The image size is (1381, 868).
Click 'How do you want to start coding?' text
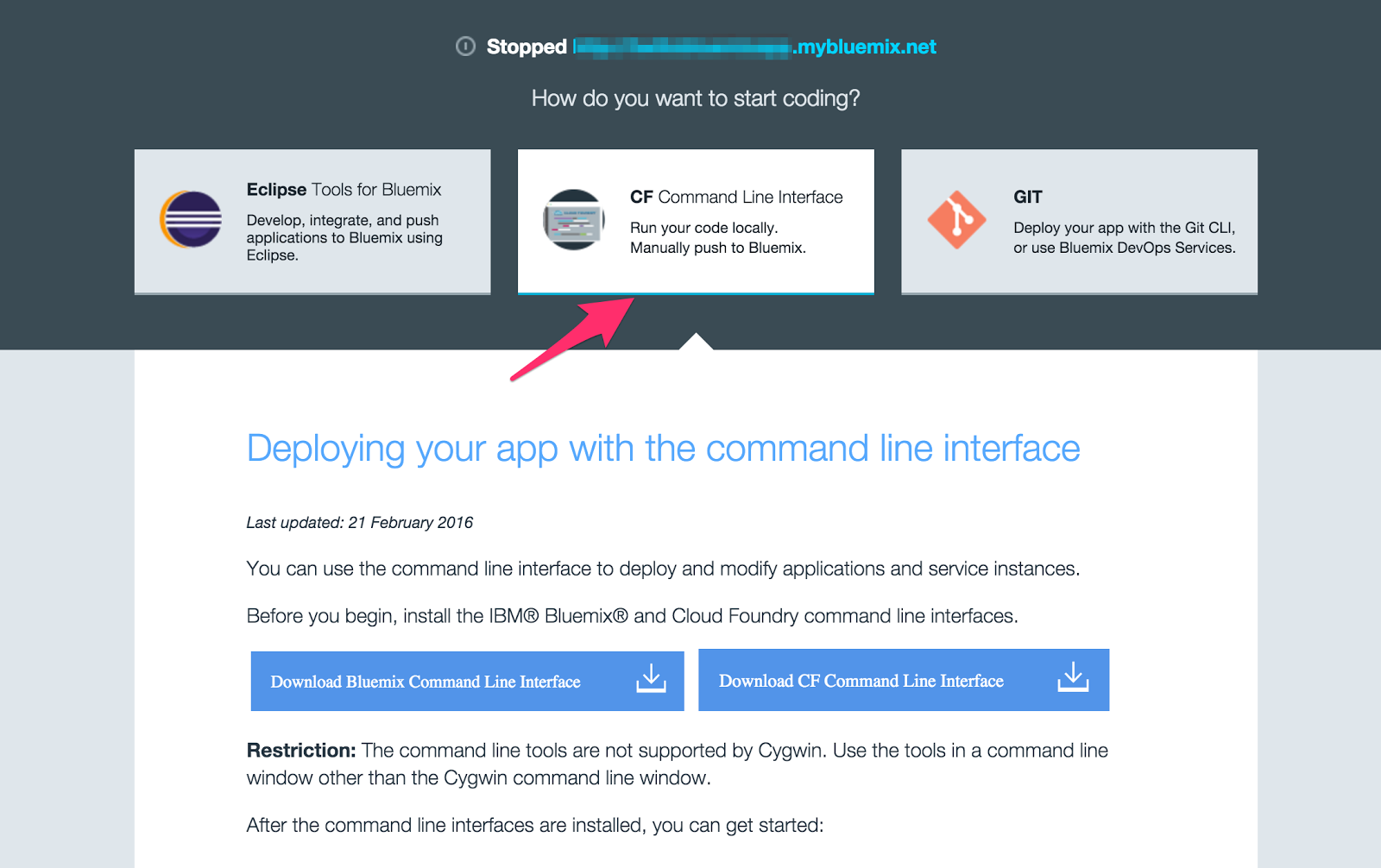point(696,98)
